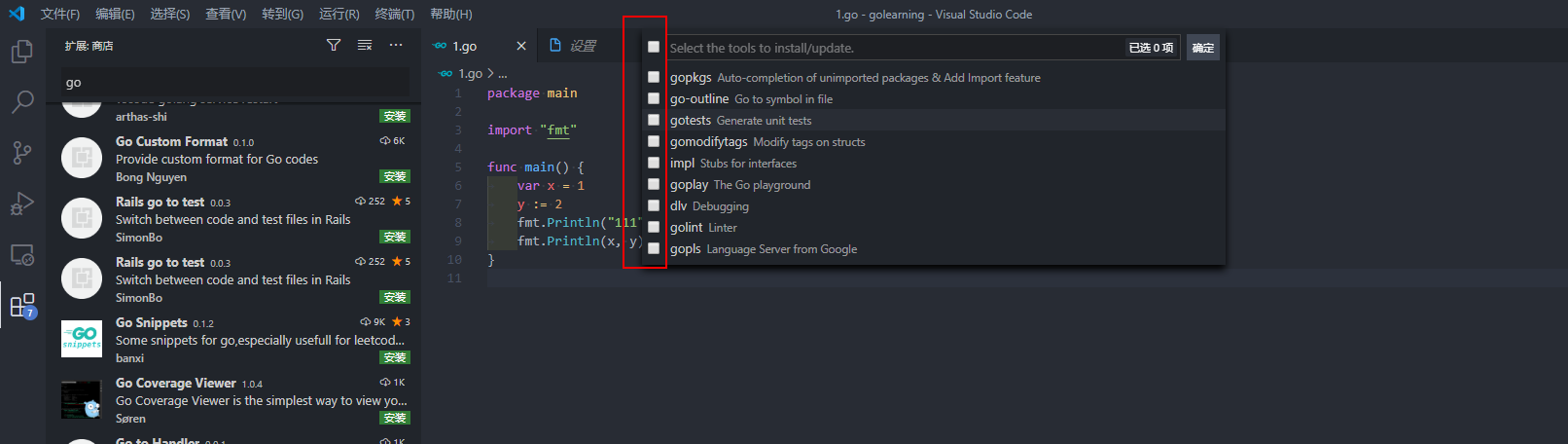Click the extensions search field containing go

[233, 83]
